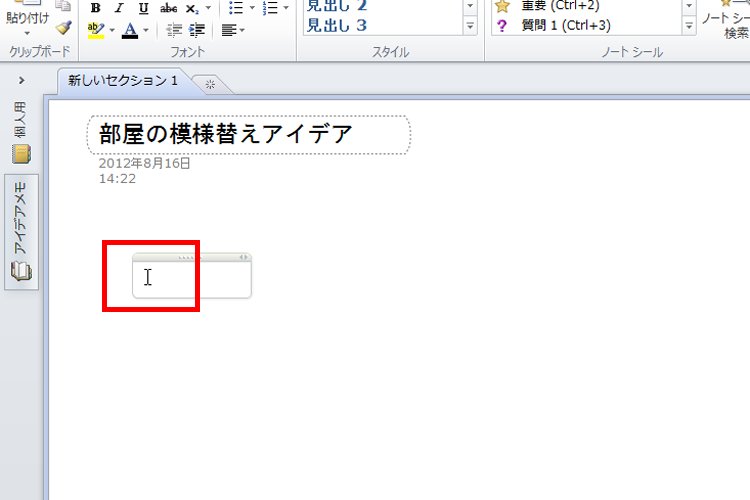Open ノート シール検索 (find tags)
This screenshot has height=500, width=750.
pos(725,19)
